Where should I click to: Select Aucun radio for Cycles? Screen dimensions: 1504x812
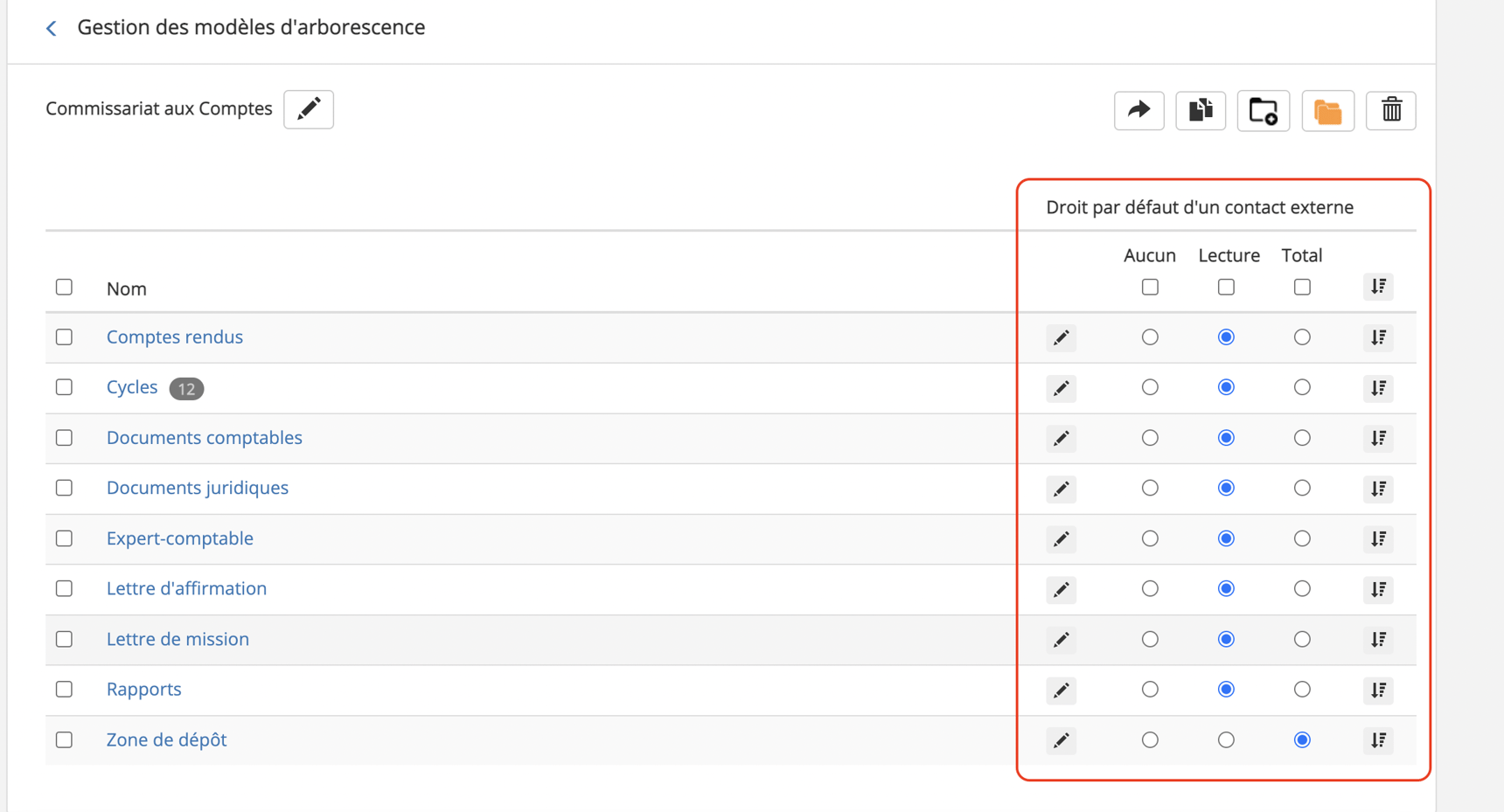click(x=1150, y=387)
